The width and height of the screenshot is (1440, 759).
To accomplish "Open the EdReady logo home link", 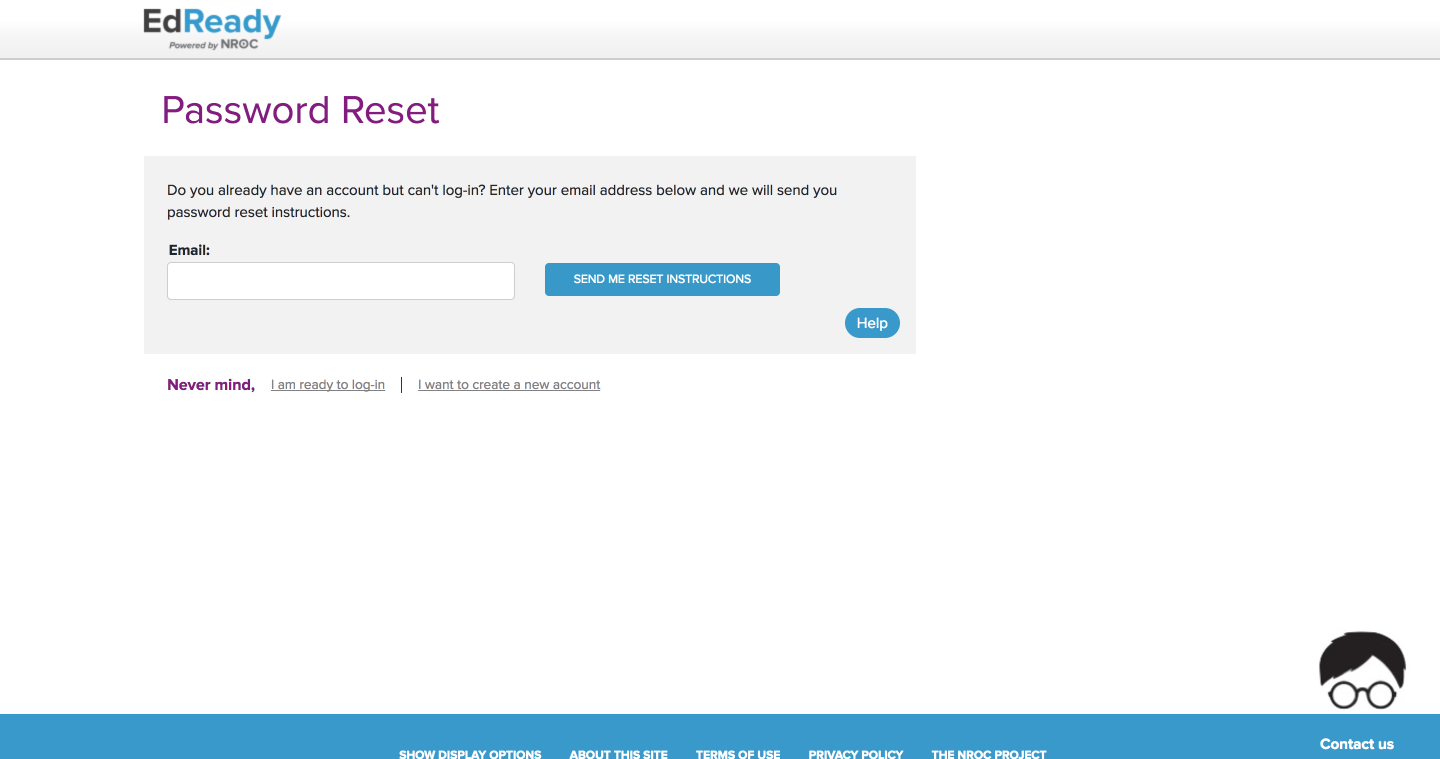I will point(212,28).
